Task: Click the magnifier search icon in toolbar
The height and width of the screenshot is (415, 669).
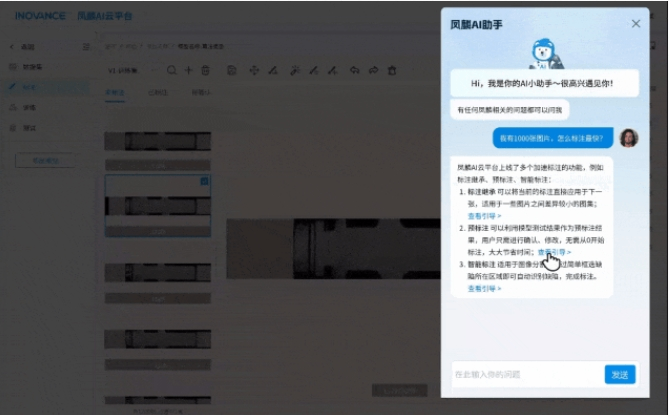Action: (x=172, y=70)
